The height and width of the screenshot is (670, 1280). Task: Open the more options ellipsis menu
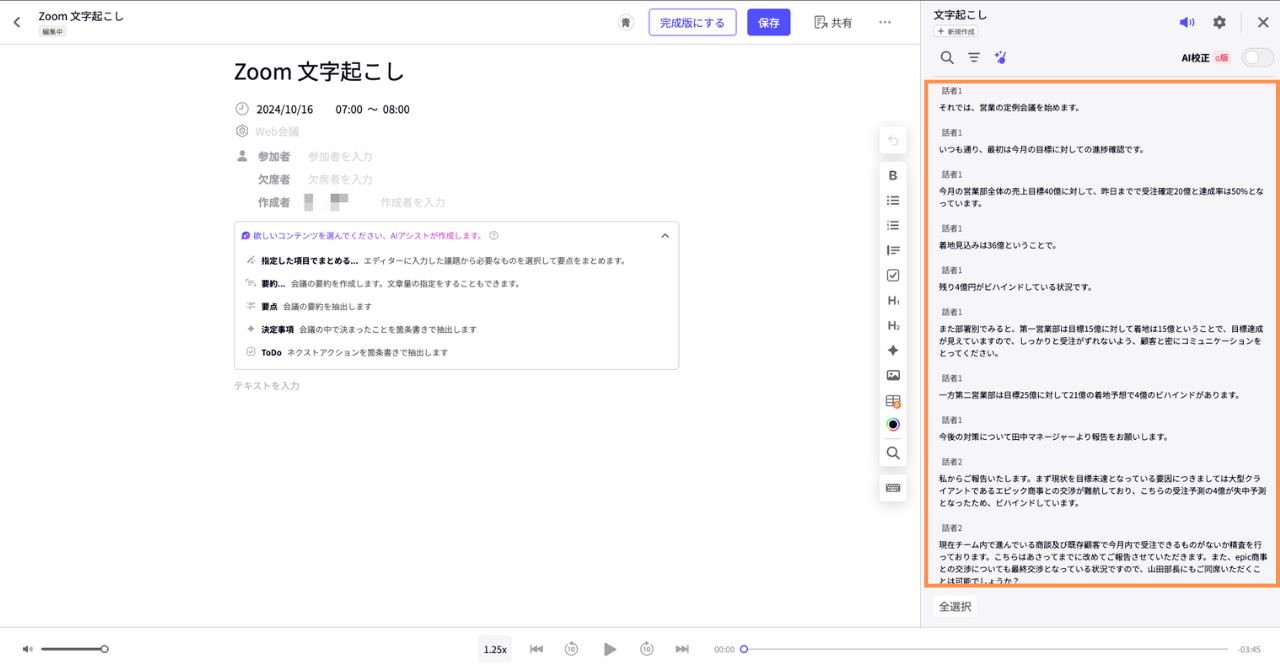click(x=885, y=22)
